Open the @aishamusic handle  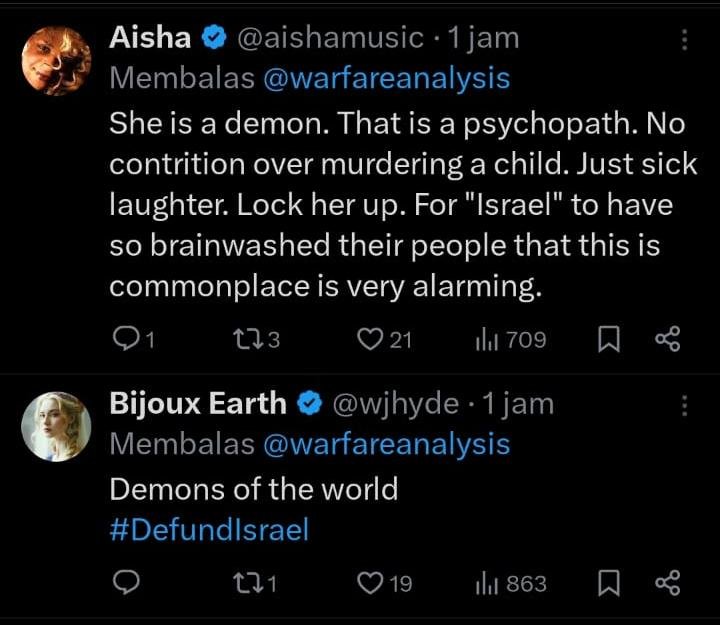tap(329, 39)
